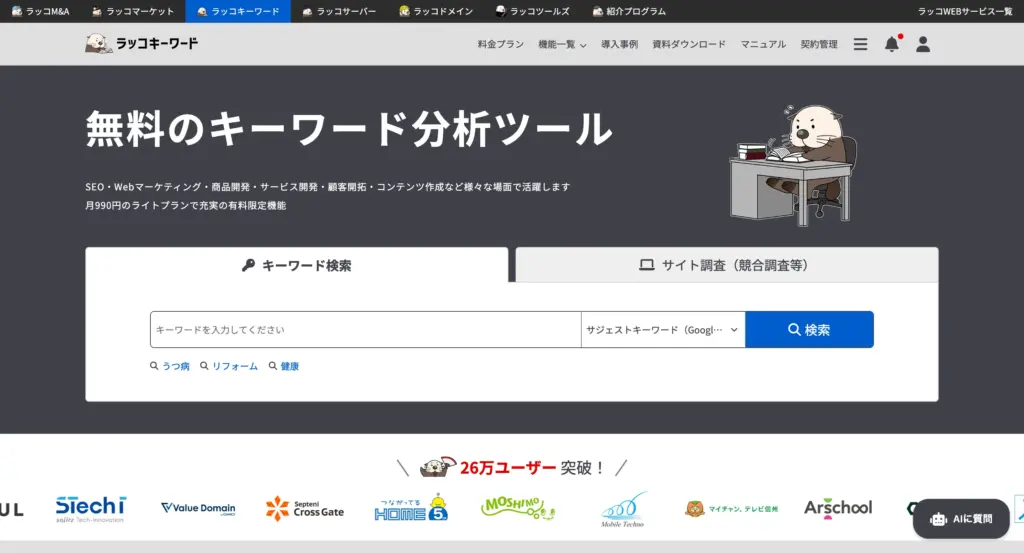Open ラッコツールズ in the top bar
1024x553 pixels.
(x=532, y=11)
